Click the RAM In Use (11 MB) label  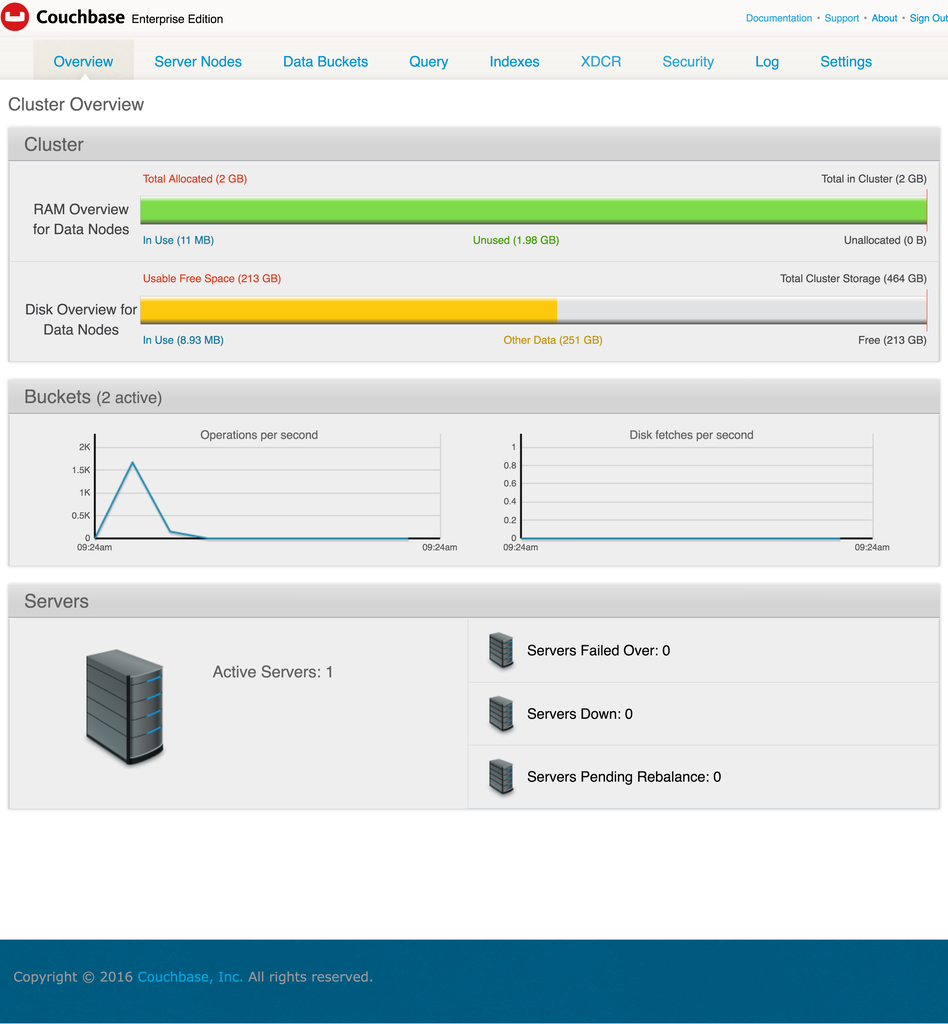coord(178,240)
